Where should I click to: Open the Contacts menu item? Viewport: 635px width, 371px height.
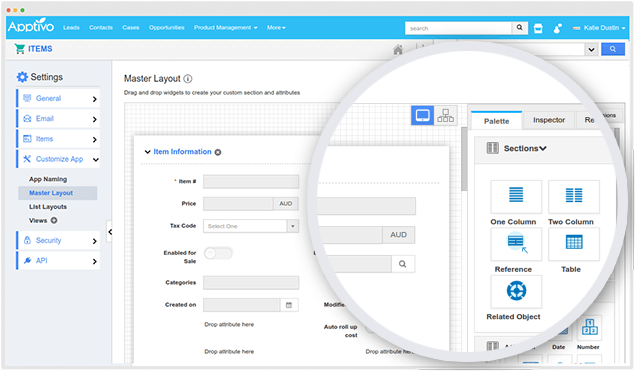[x=101, y=28]
